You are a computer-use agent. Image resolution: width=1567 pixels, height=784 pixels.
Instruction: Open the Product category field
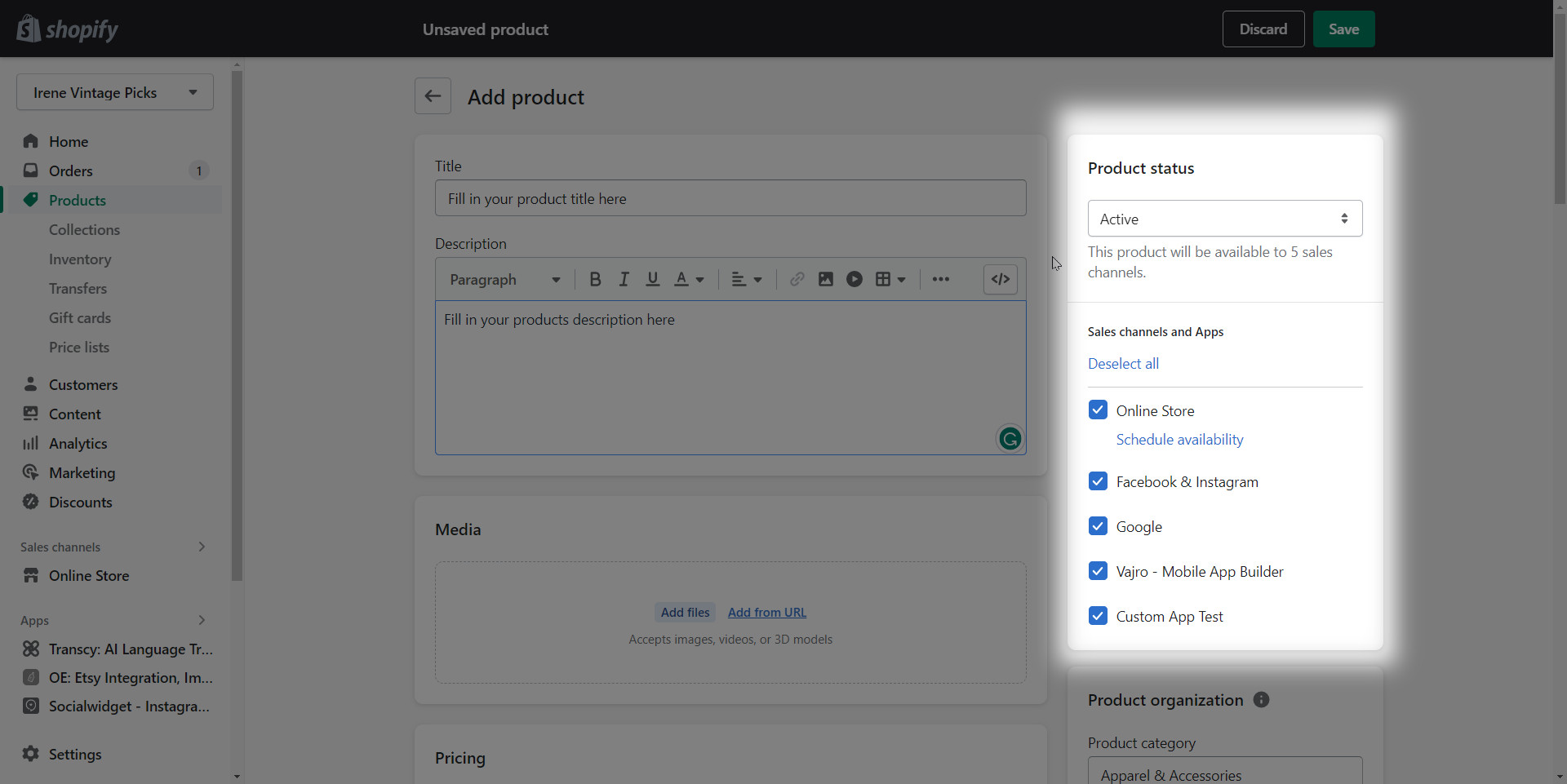1225,771
